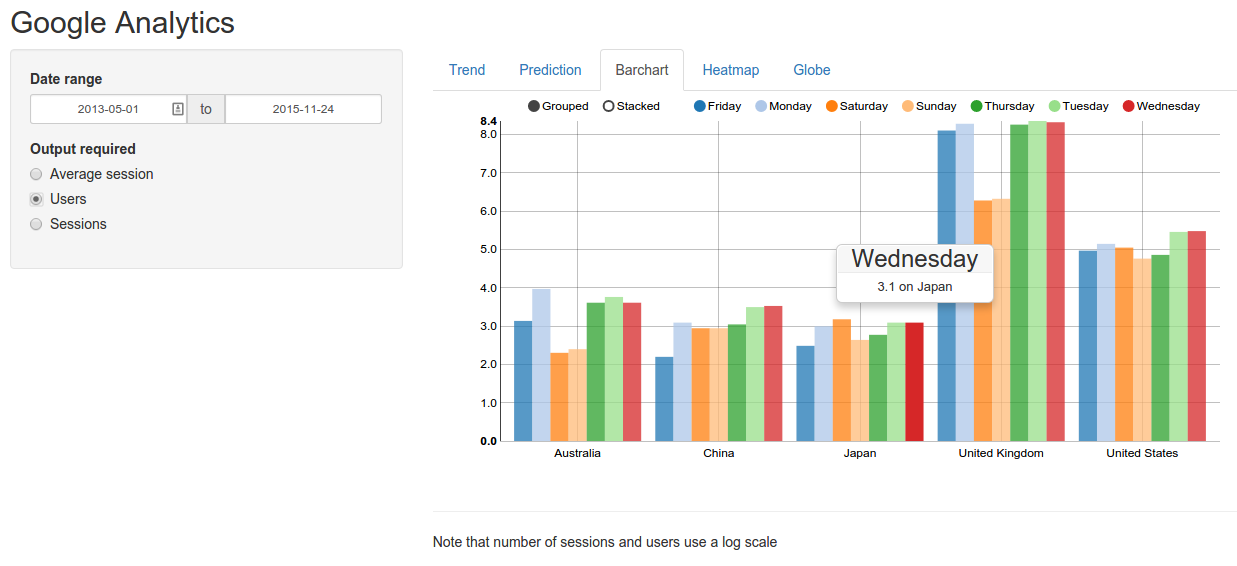Image resolution: width=1237 pixels, height=566 pixels.
Task: Switch chart to Stacked mode
Action: (x=608, y=106)
